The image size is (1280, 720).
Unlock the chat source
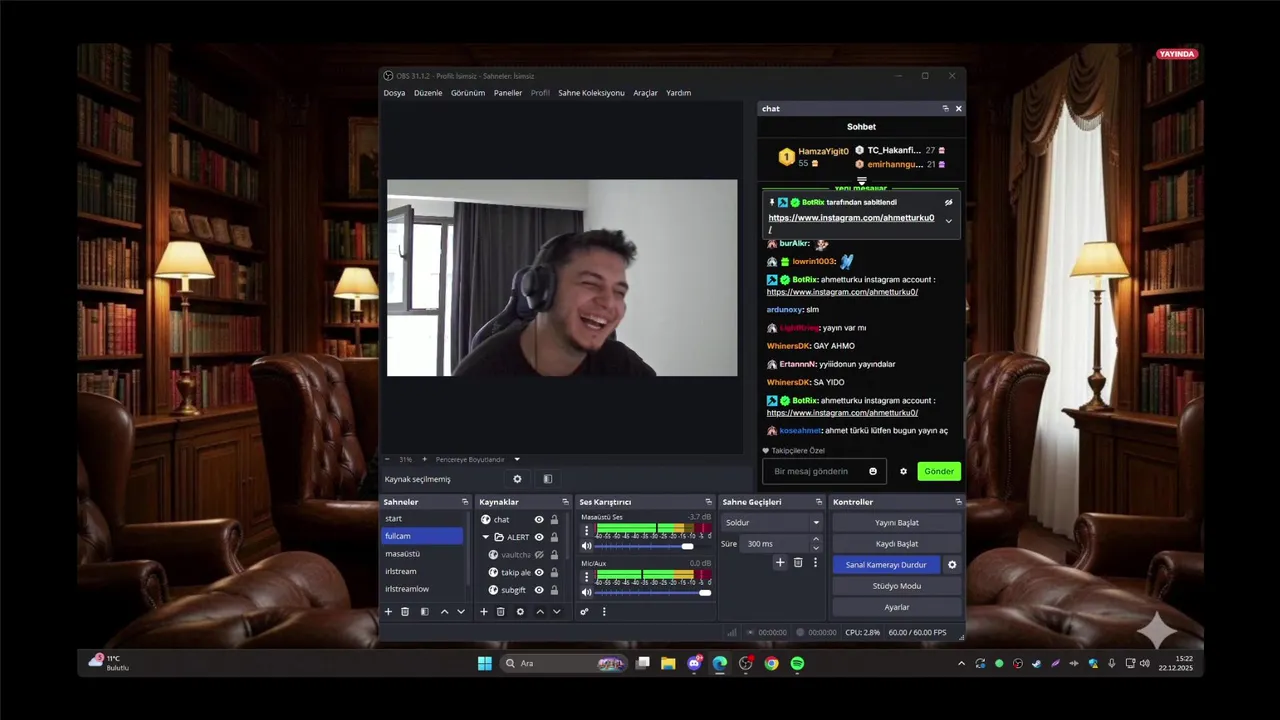coord(554,519)
